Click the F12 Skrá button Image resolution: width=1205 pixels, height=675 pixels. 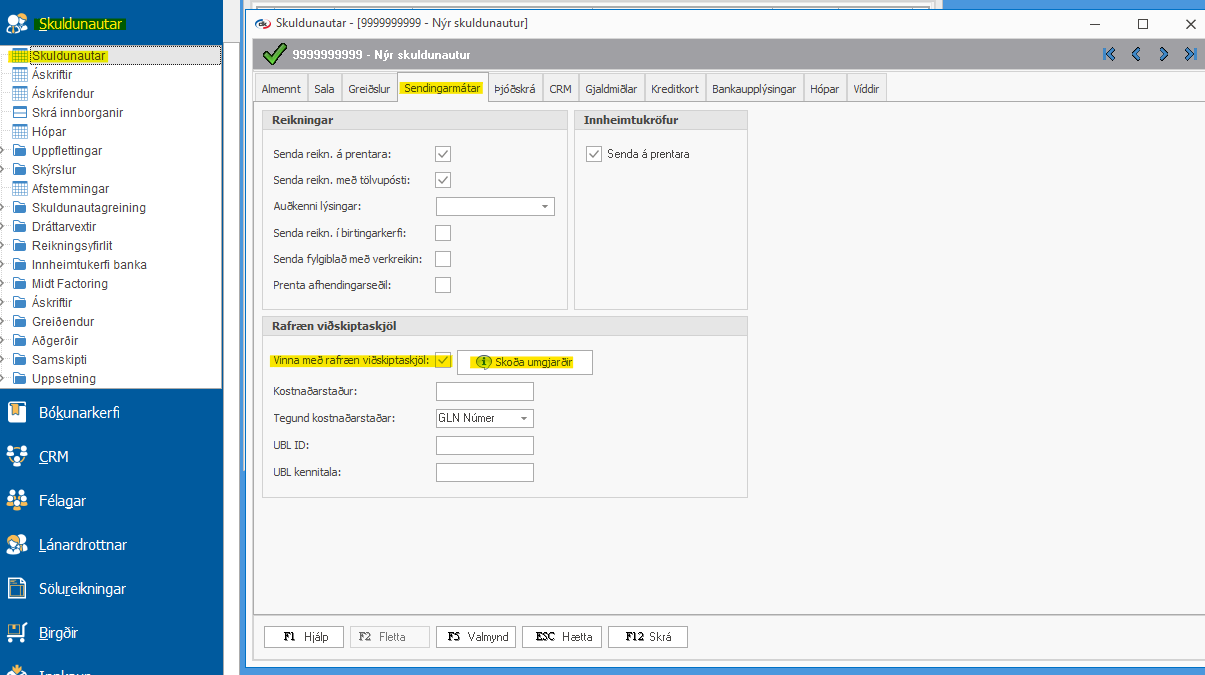click(648, 637)
